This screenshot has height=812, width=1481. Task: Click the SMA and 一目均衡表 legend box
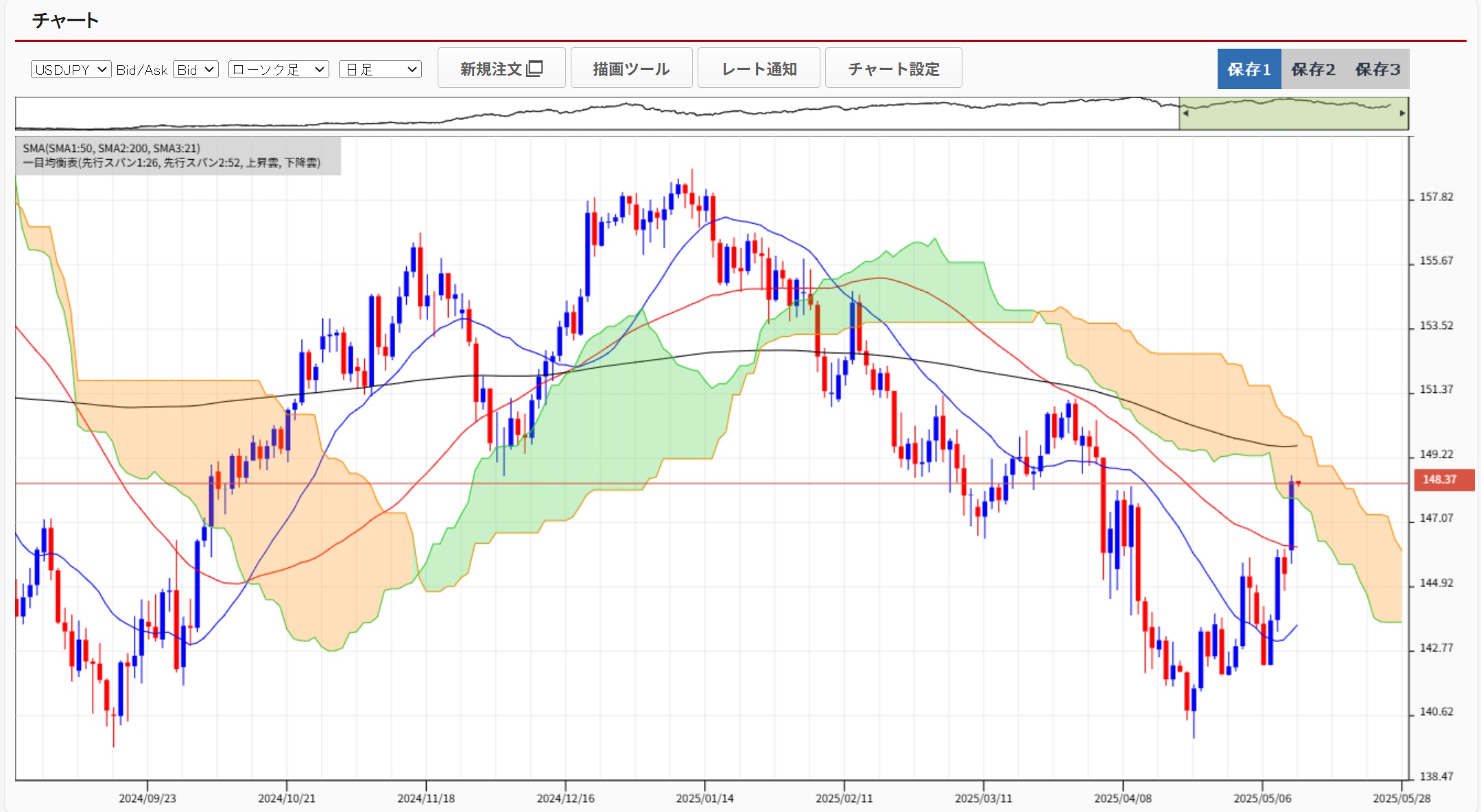pos(178,156)
